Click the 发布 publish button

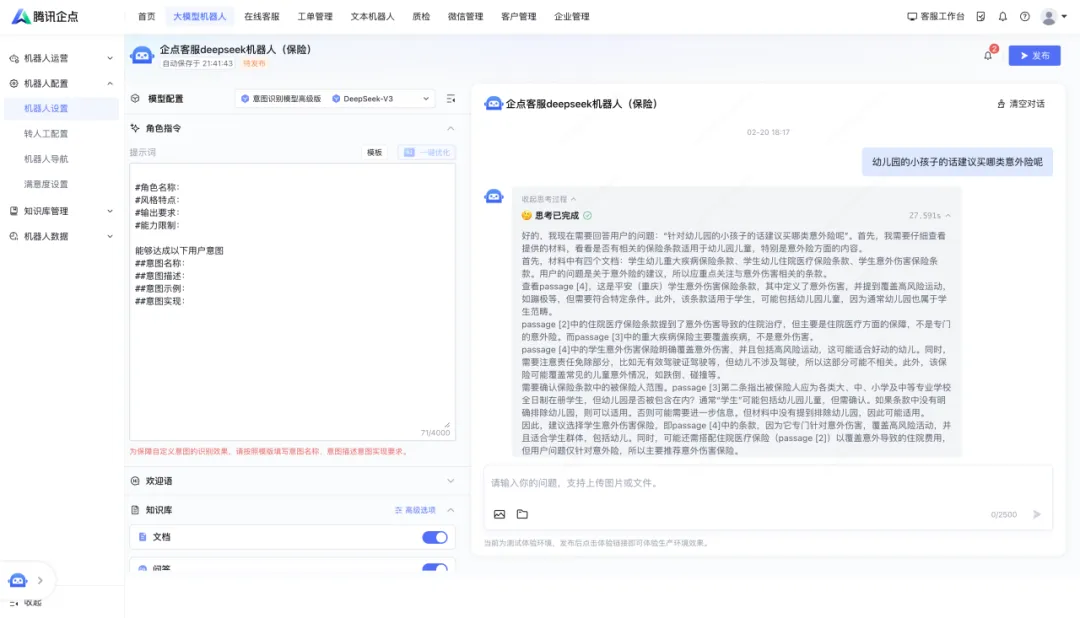point(1035,55)
